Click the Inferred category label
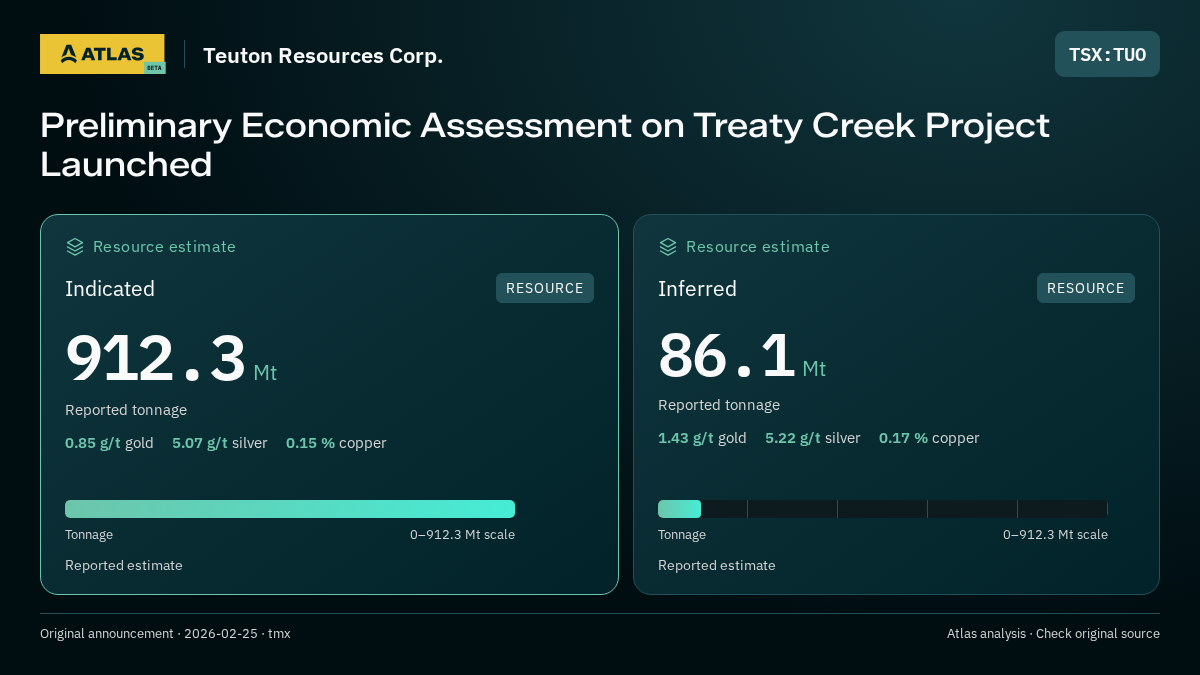The image size is (1200, 675). (697, 289)
